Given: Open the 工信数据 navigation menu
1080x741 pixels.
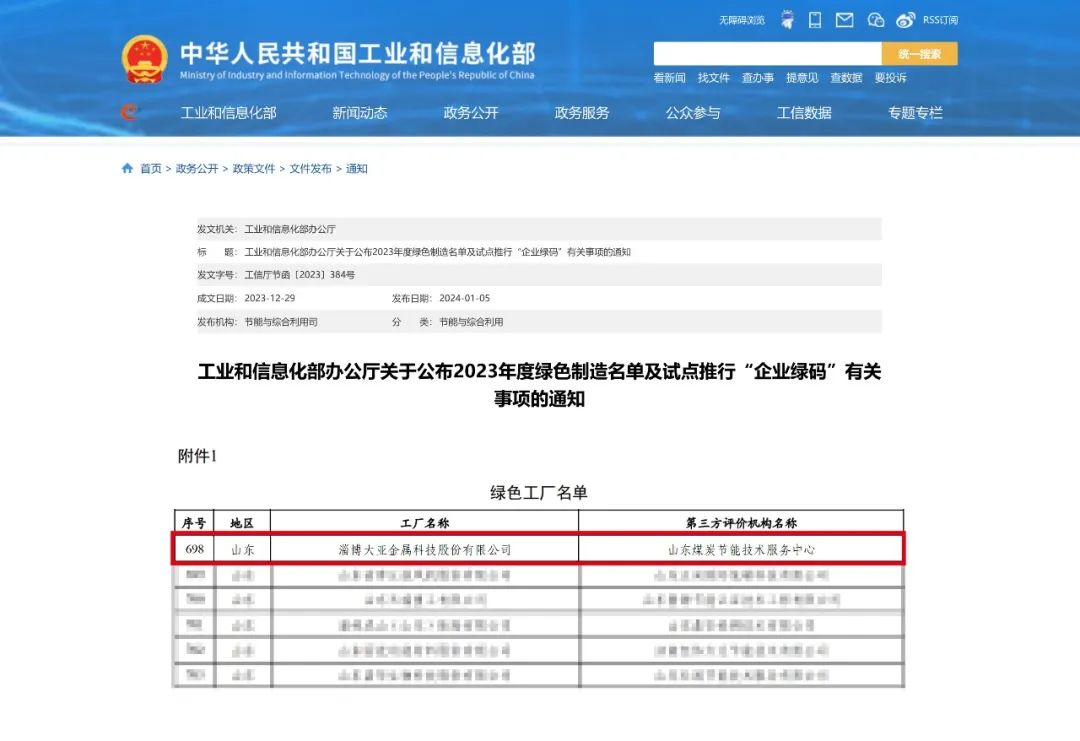Looking at the screenshot, I should click(804, 113).
